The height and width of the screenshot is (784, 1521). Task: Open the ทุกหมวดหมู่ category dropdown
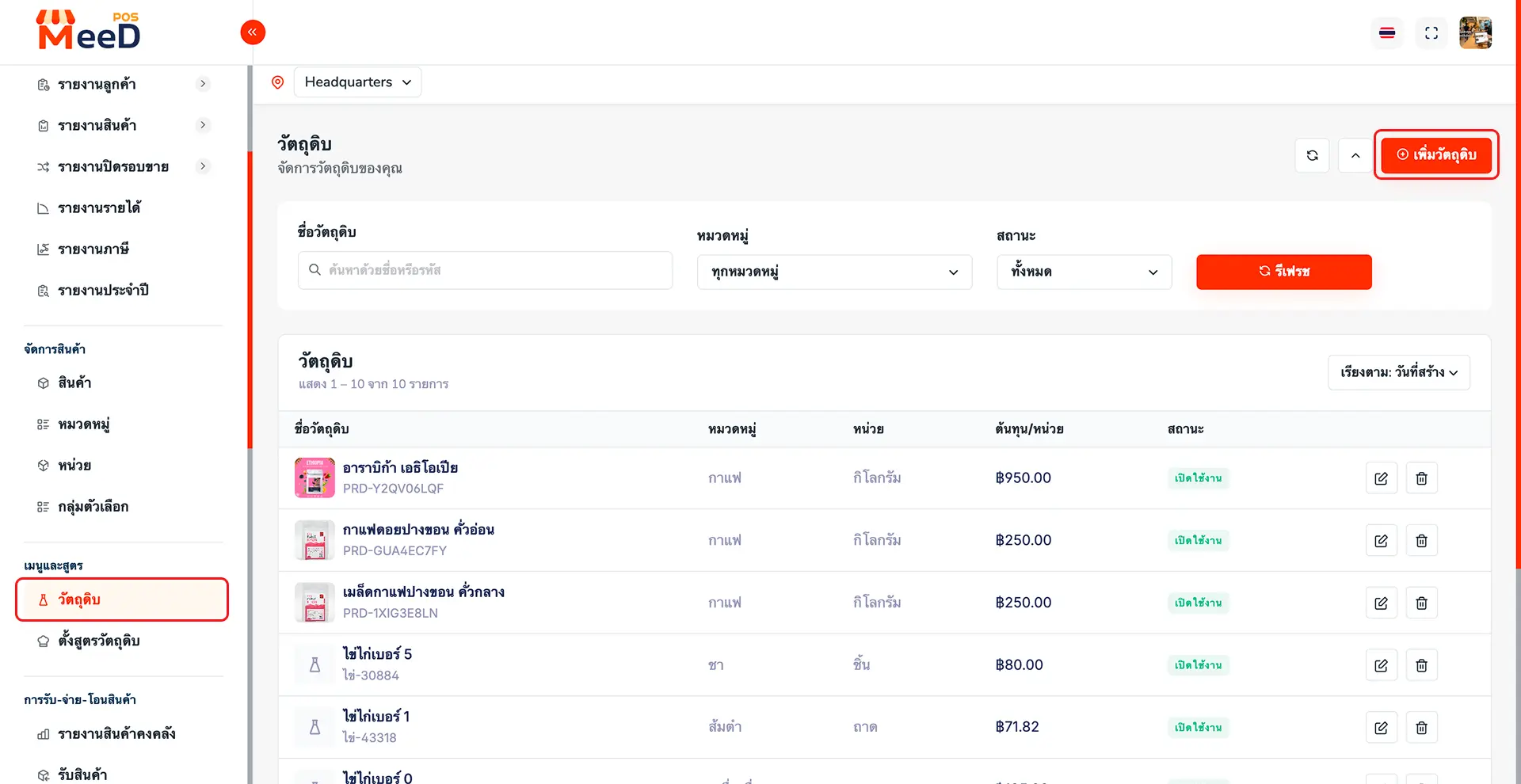[834, 272]
